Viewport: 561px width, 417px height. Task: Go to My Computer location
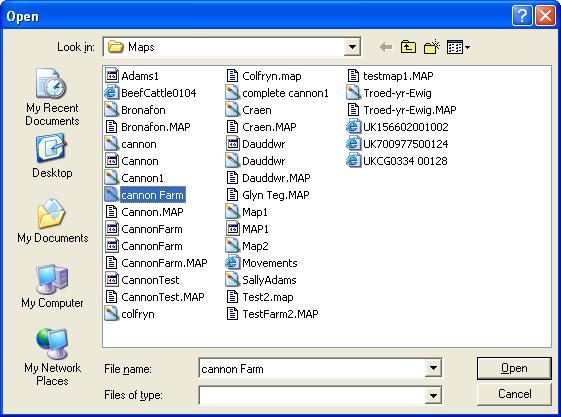click(52, 286)
